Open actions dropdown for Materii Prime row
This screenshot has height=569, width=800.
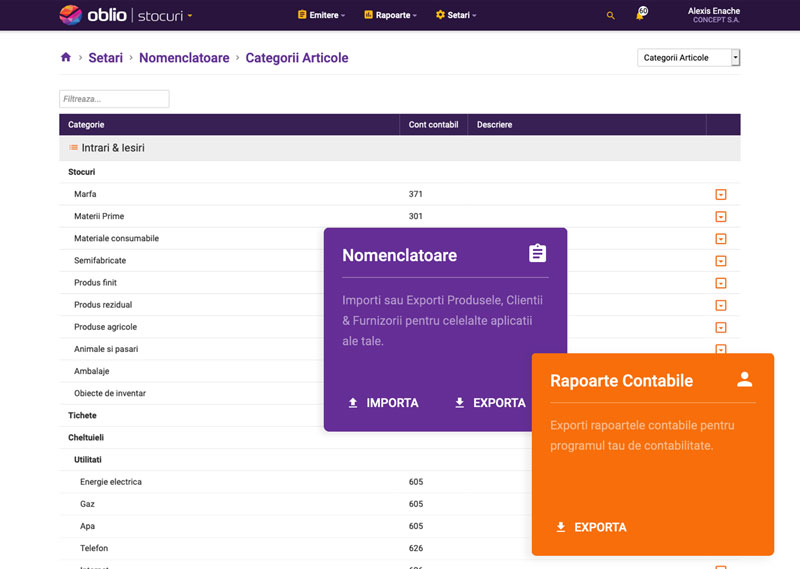(x=720, y=216)
